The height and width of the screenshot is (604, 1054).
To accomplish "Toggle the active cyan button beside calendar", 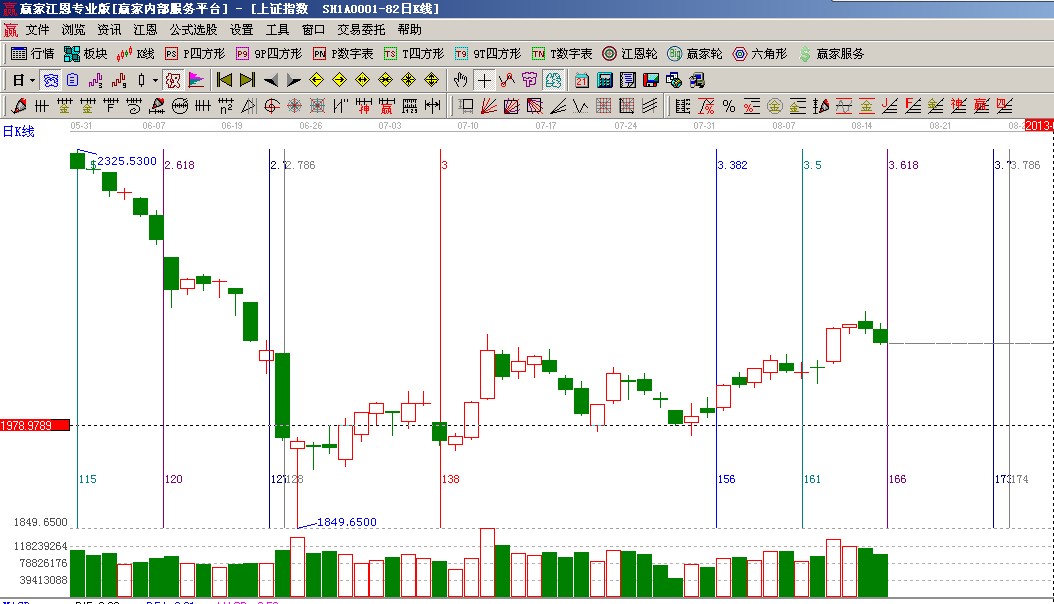I will click(x=553, y=80).
